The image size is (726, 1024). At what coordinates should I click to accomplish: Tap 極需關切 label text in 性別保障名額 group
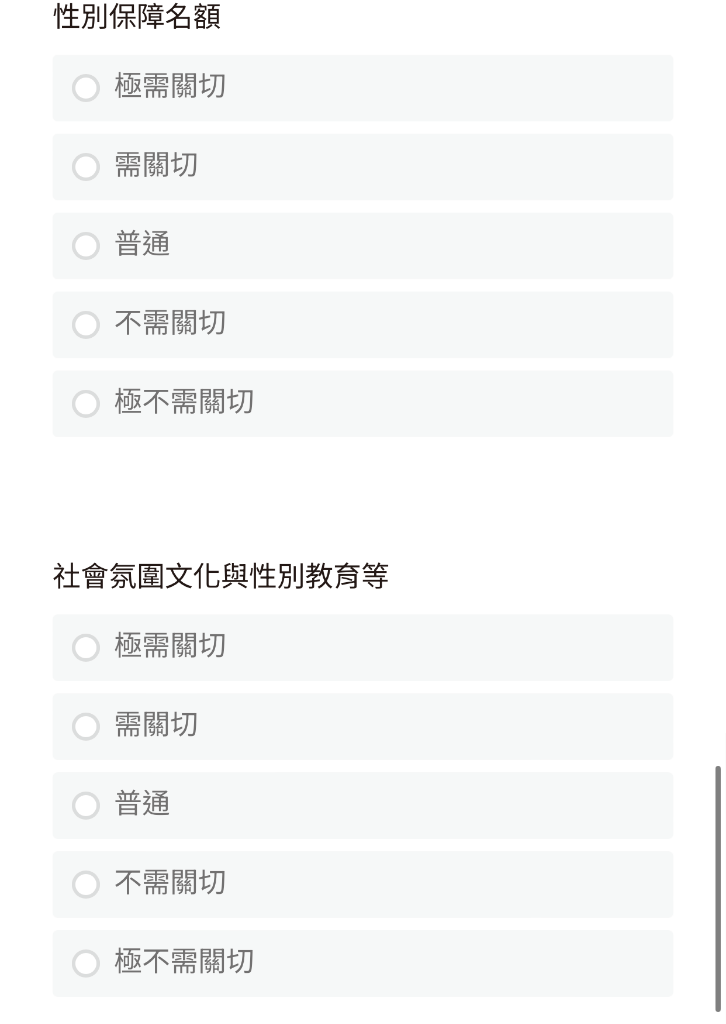[170, 86]
